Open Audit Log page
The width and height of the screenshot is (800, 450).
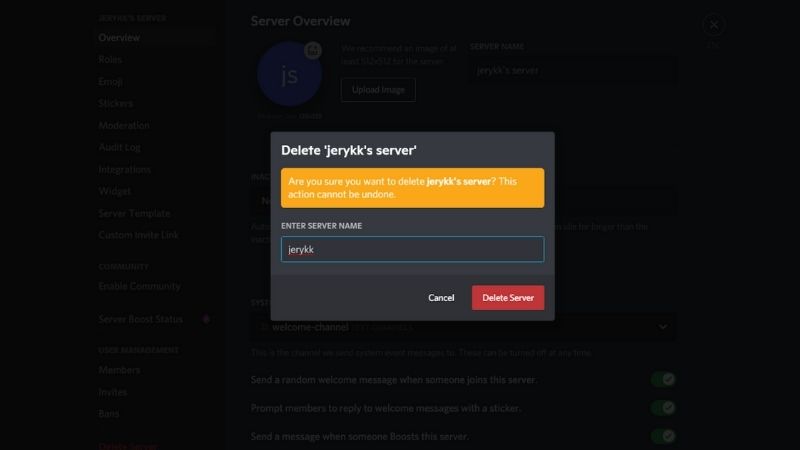[x=119, y=147]
